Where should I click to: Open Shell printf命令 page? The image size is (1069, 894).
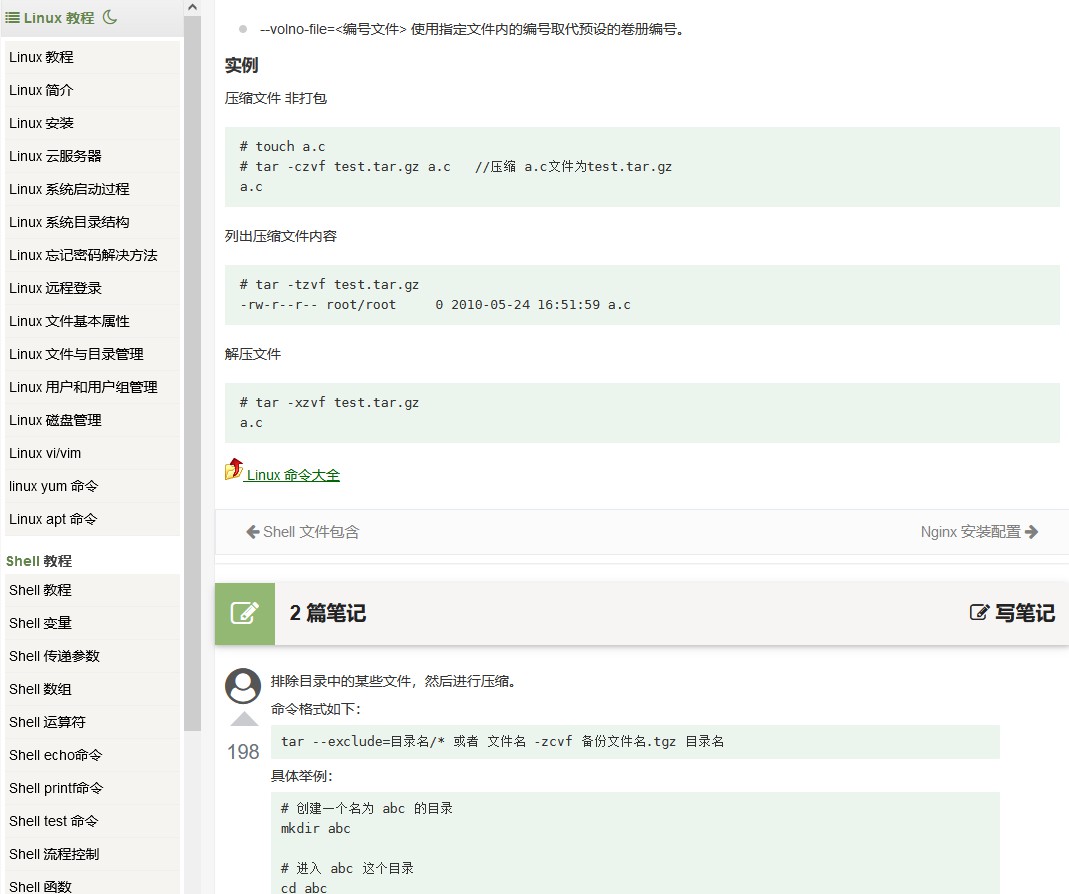(x=93, y=788)
